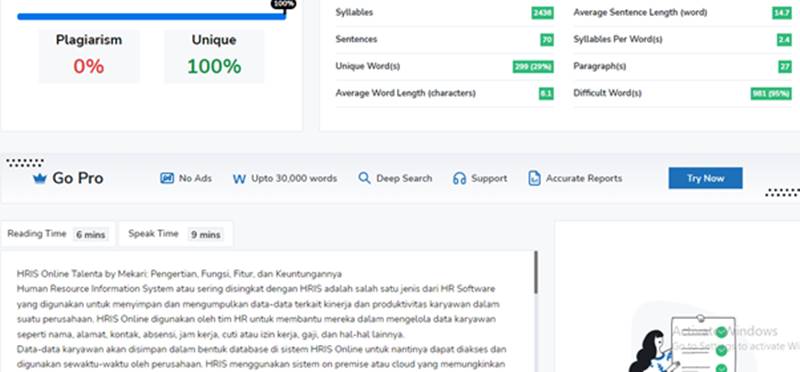Viewport: 800px width, 372px height.
Task: Click the "No Ads" label
Action: (x=195, y=179)
